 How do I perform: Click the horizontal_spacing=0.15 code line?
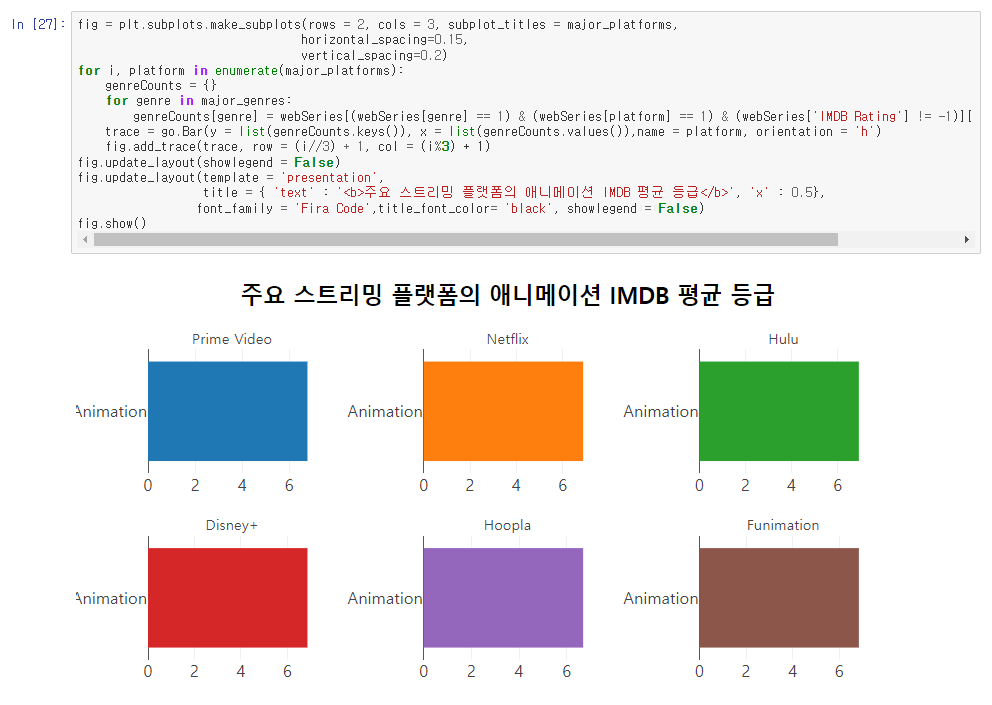(x=384, y=39)
